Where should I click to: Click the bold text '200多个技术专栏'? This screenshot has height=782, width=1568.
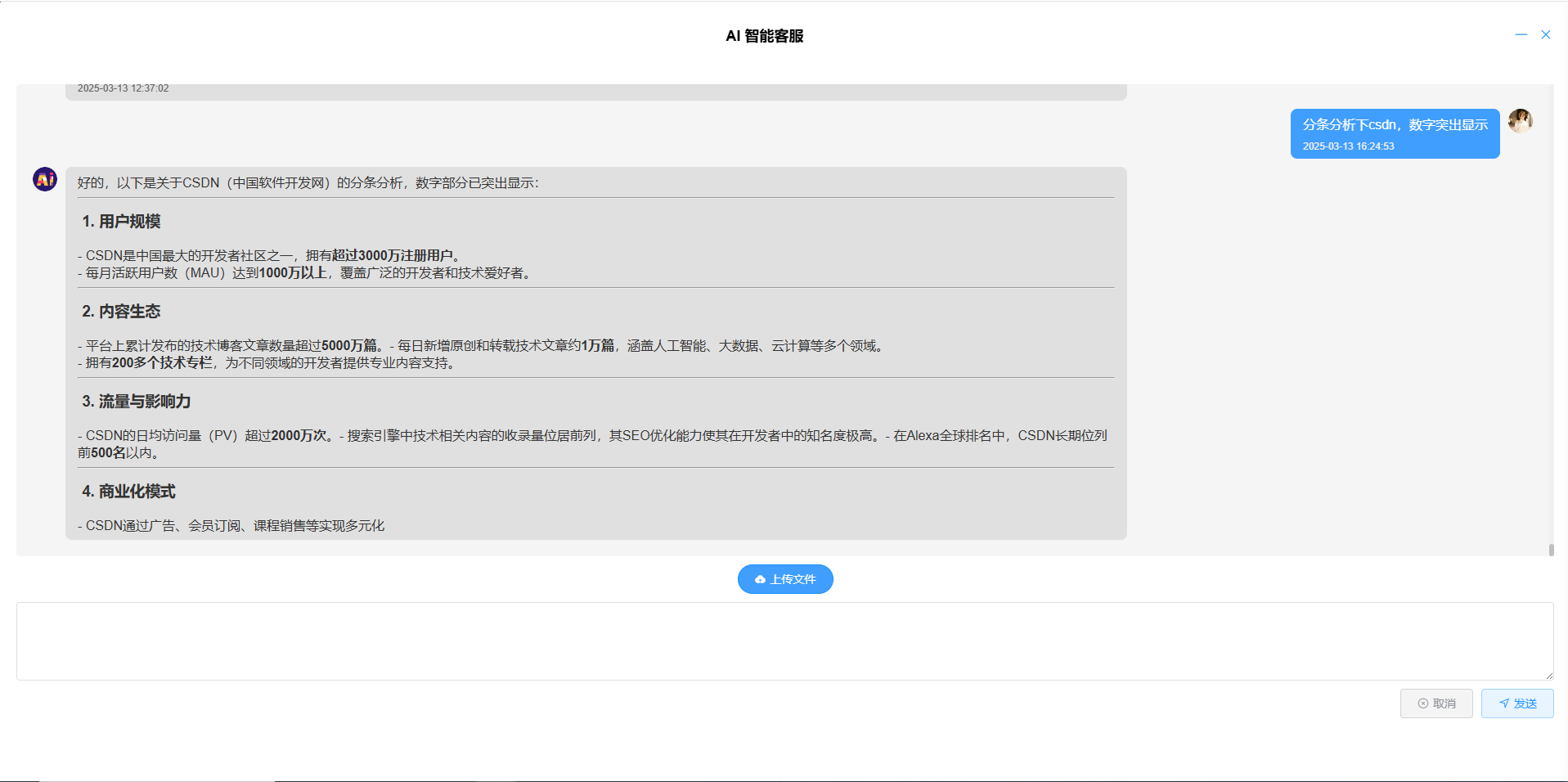point(162,363)
